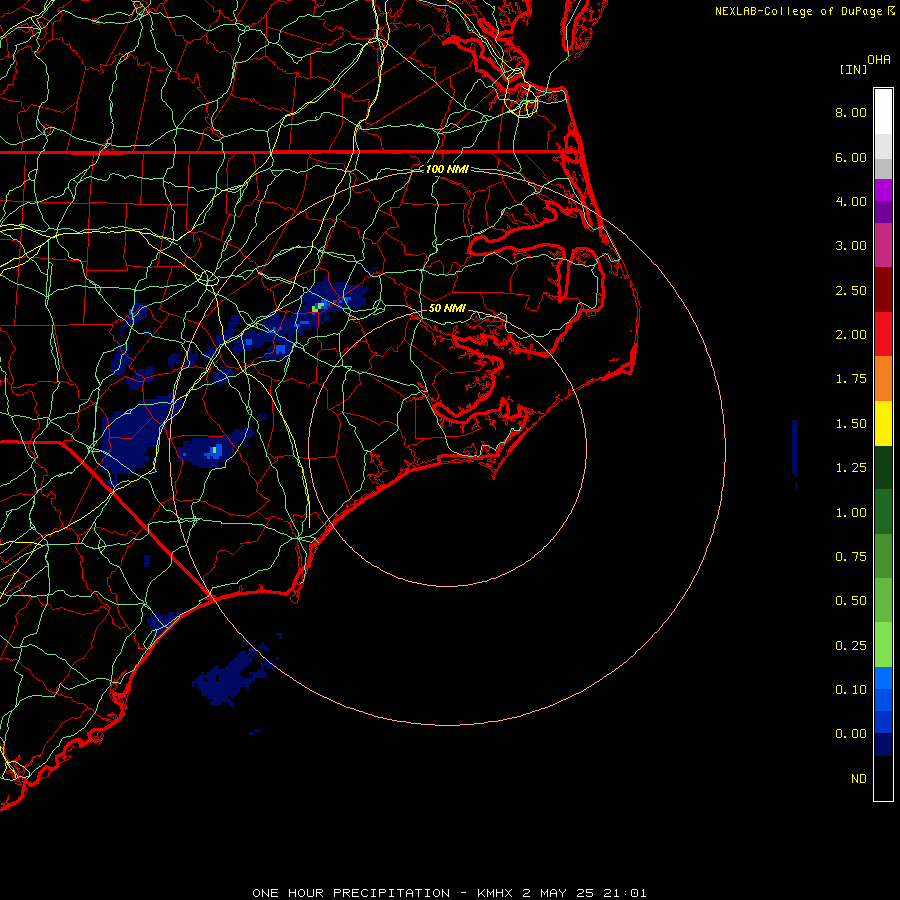Screen dimensions: 900x900
Task: Click the ND legend label
Action: point(859,779)
